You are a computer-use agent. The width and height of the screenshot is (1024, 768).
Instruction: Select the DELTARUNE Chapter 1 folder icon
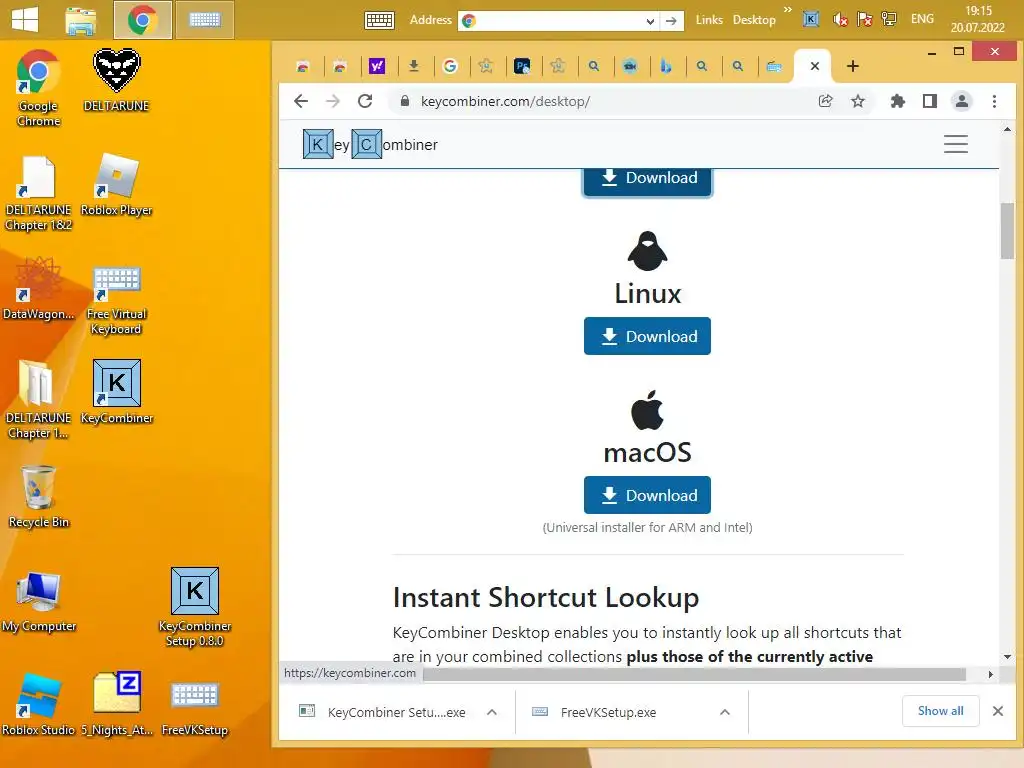[x=39, y=399]
